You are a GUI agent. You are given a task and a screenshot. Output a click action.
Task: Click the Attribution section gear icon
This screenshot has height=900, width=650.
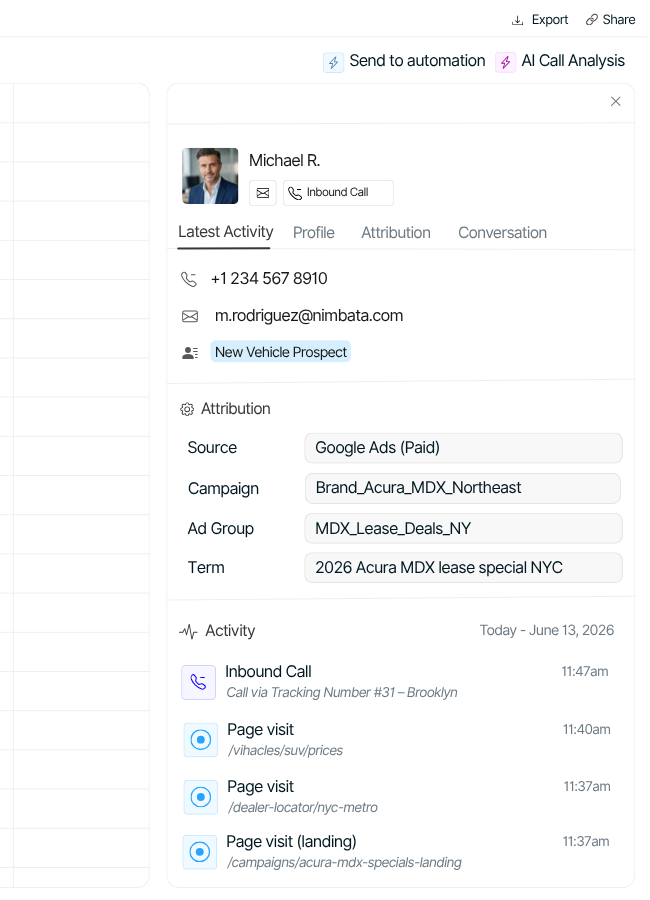pyautogui.click(x=187, y=409)
